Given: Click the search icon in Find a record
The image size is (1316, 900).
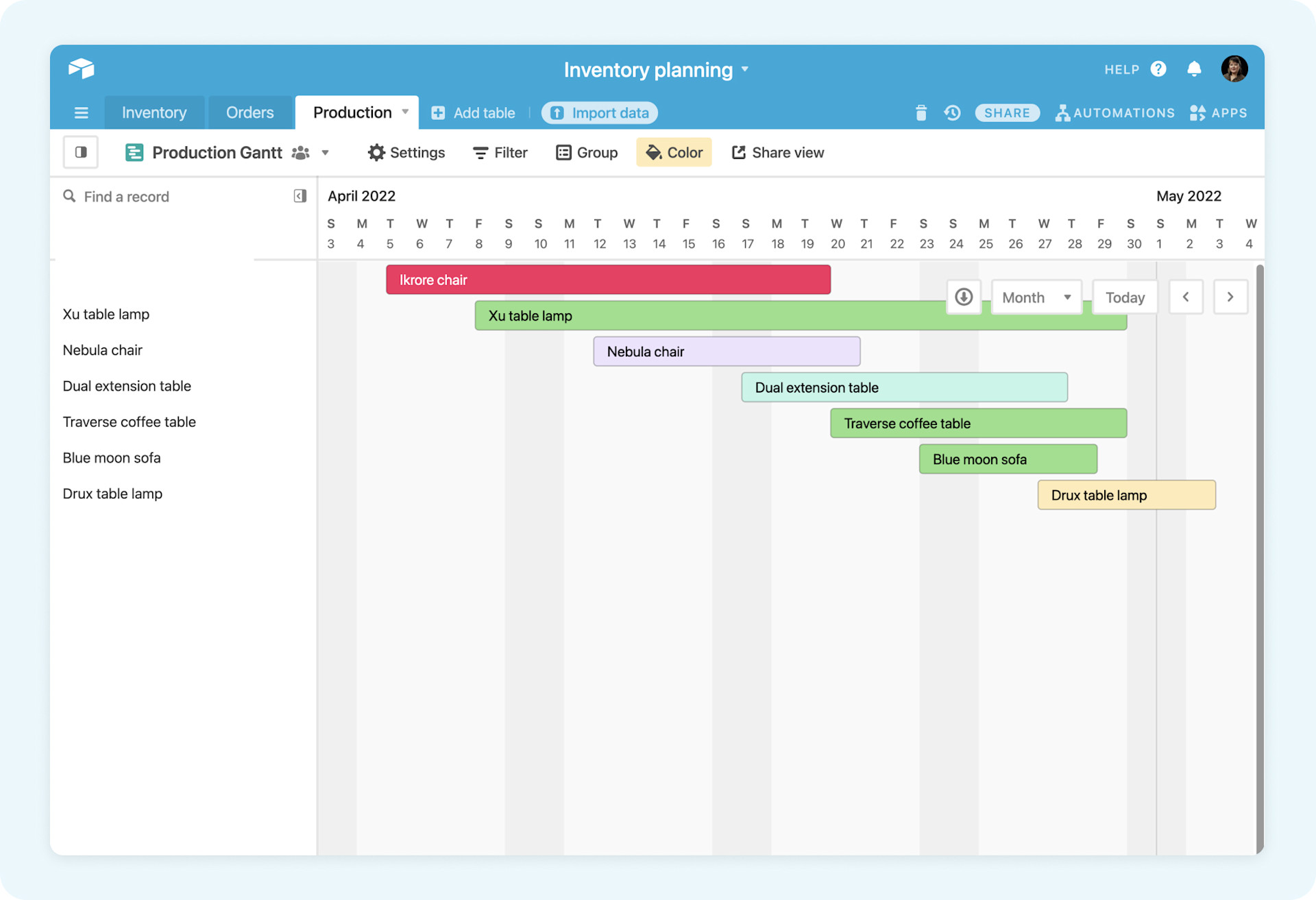Looking at the screenshot, I should pos(69,196).
